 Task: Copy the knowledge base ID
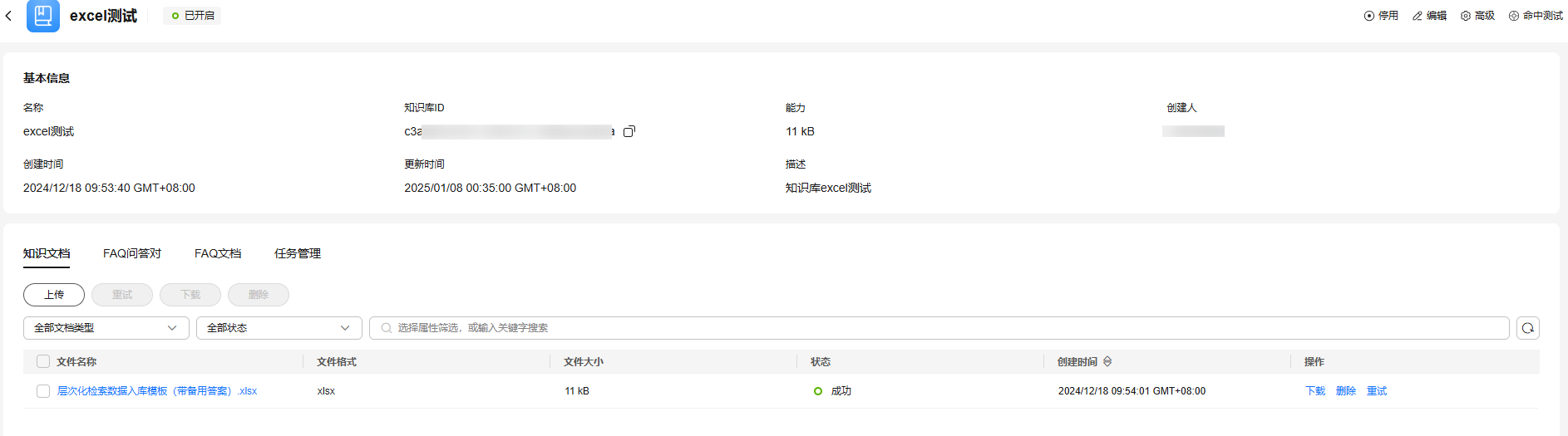coord(629,131)
